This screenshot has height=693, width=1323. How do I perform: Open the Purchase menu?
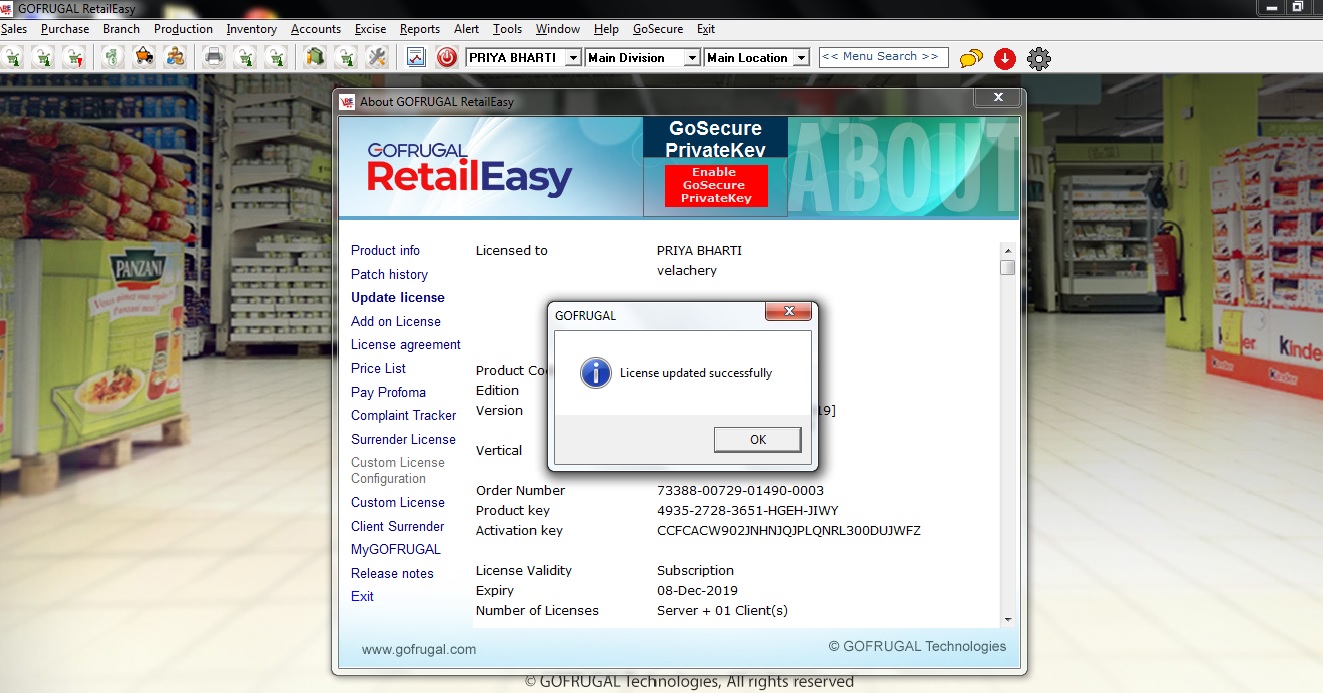[x=65, y=29]
